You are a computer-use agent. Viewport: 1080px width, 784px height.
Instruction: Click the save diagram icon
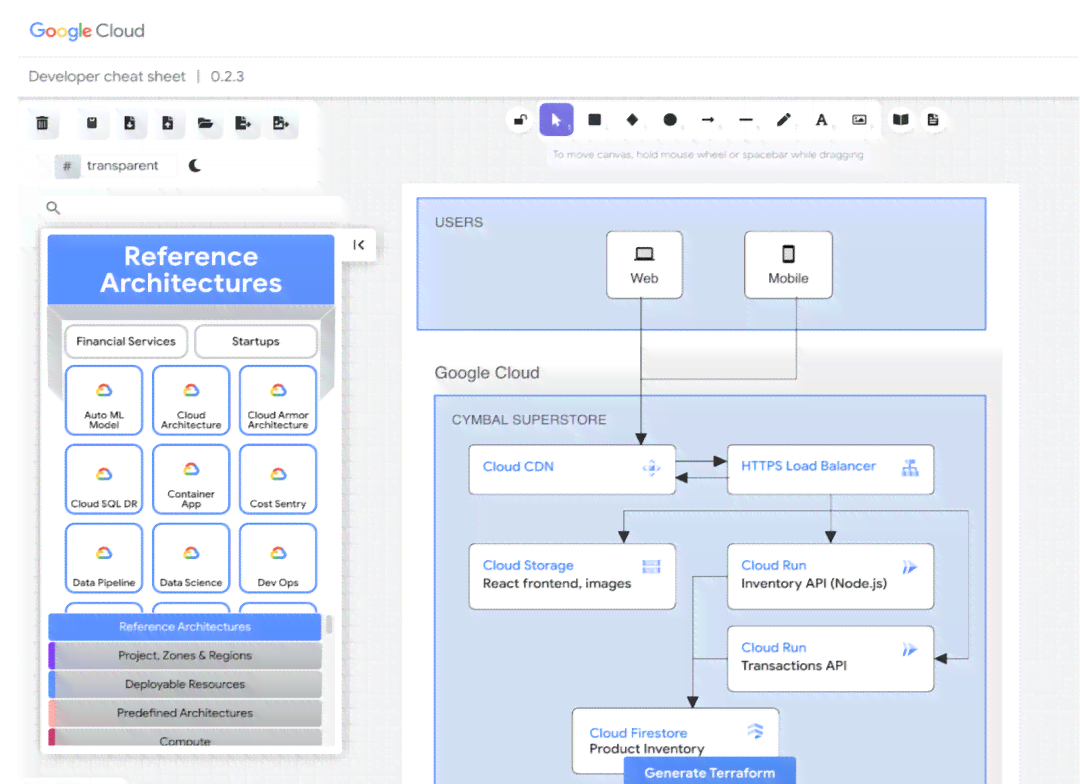coord(92,123)
